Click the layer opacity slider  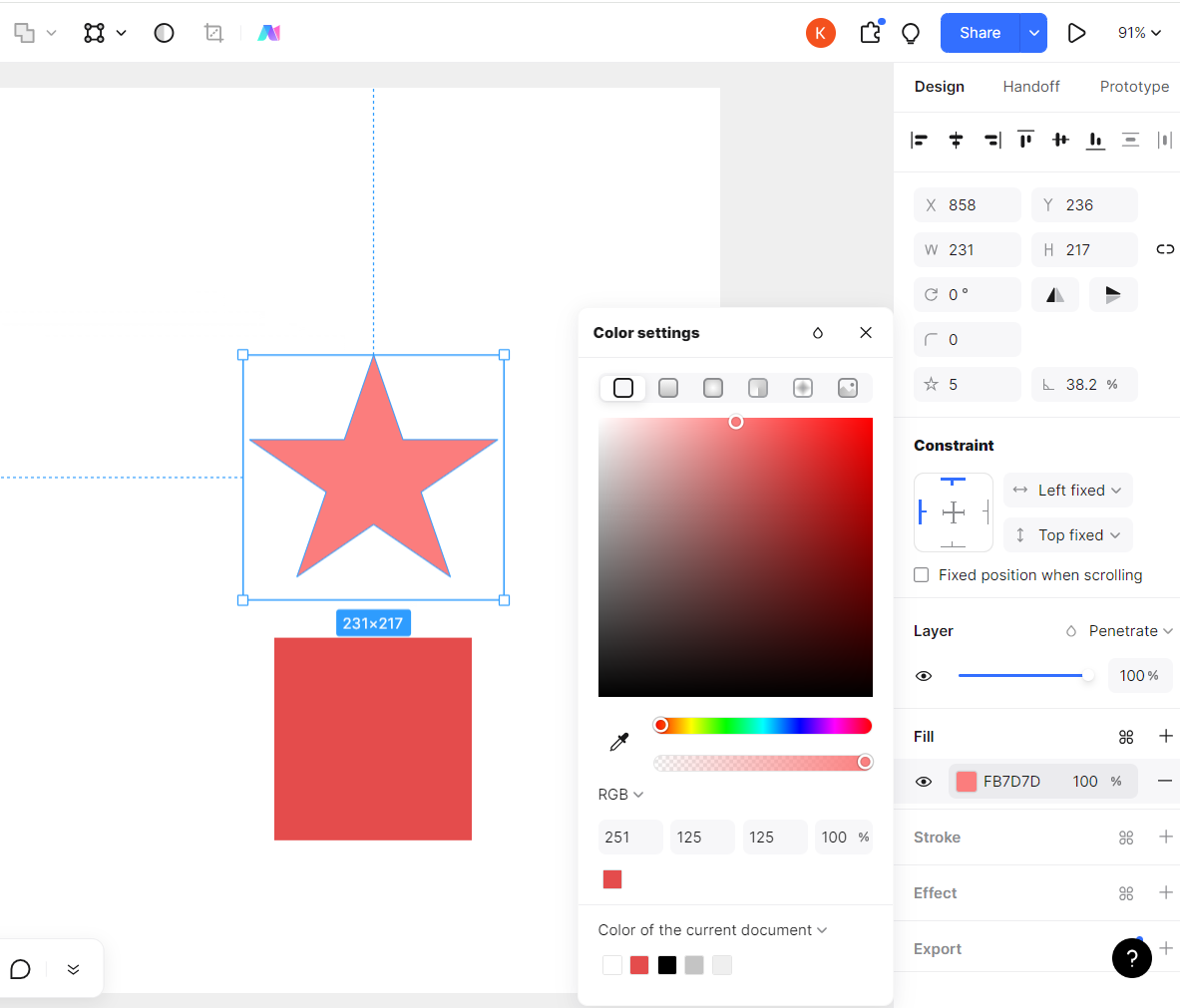tap(1025, 676)
